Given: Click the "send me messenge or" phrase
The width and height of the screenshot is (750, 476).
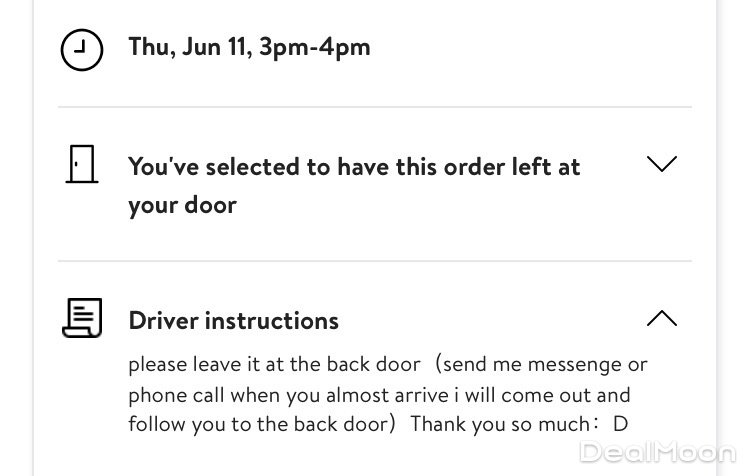Looking at the screenshot, I should coord(544,364).
